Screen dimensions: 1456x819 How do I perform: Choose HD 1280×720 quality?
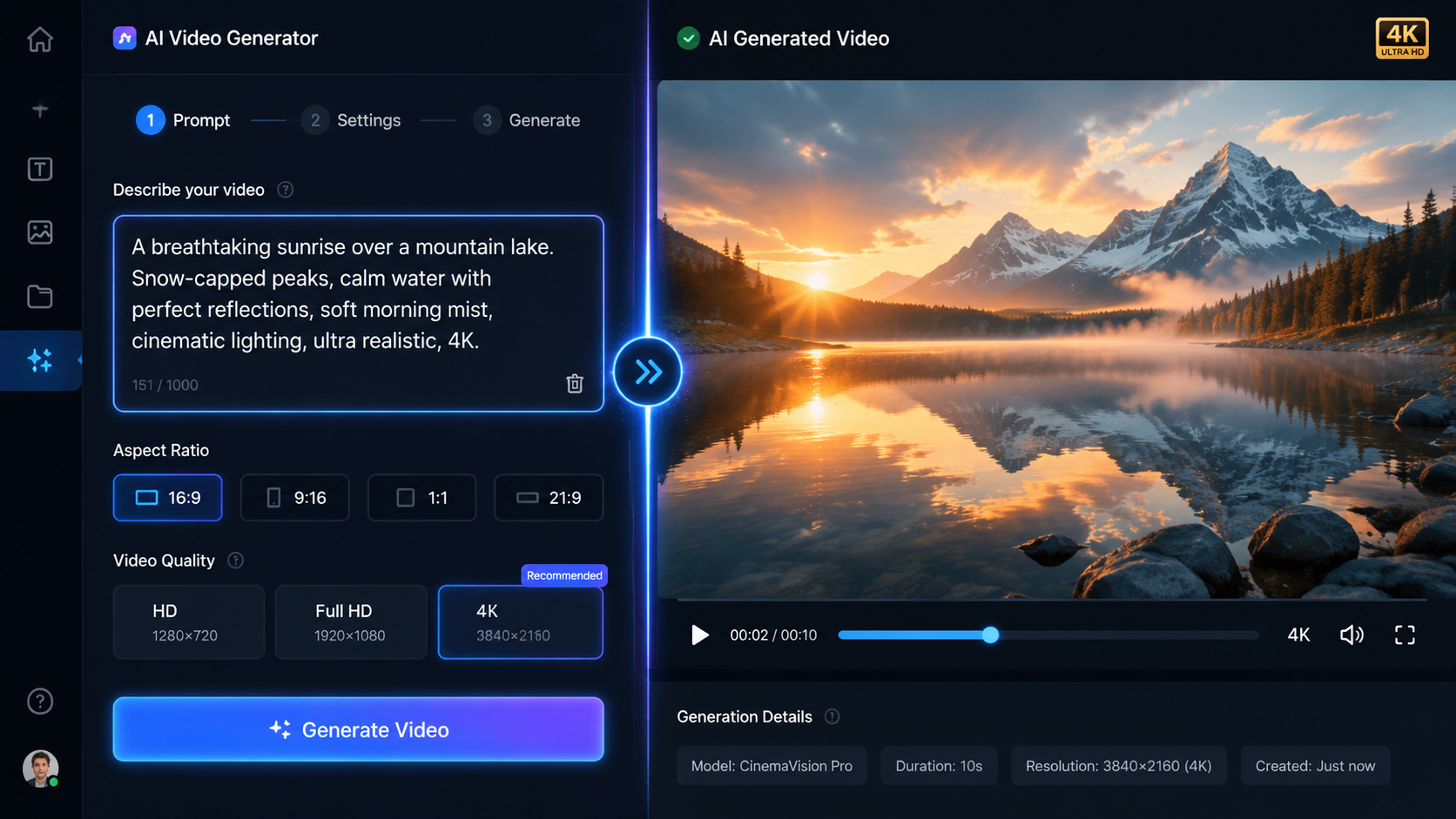(x=189, y=622)
